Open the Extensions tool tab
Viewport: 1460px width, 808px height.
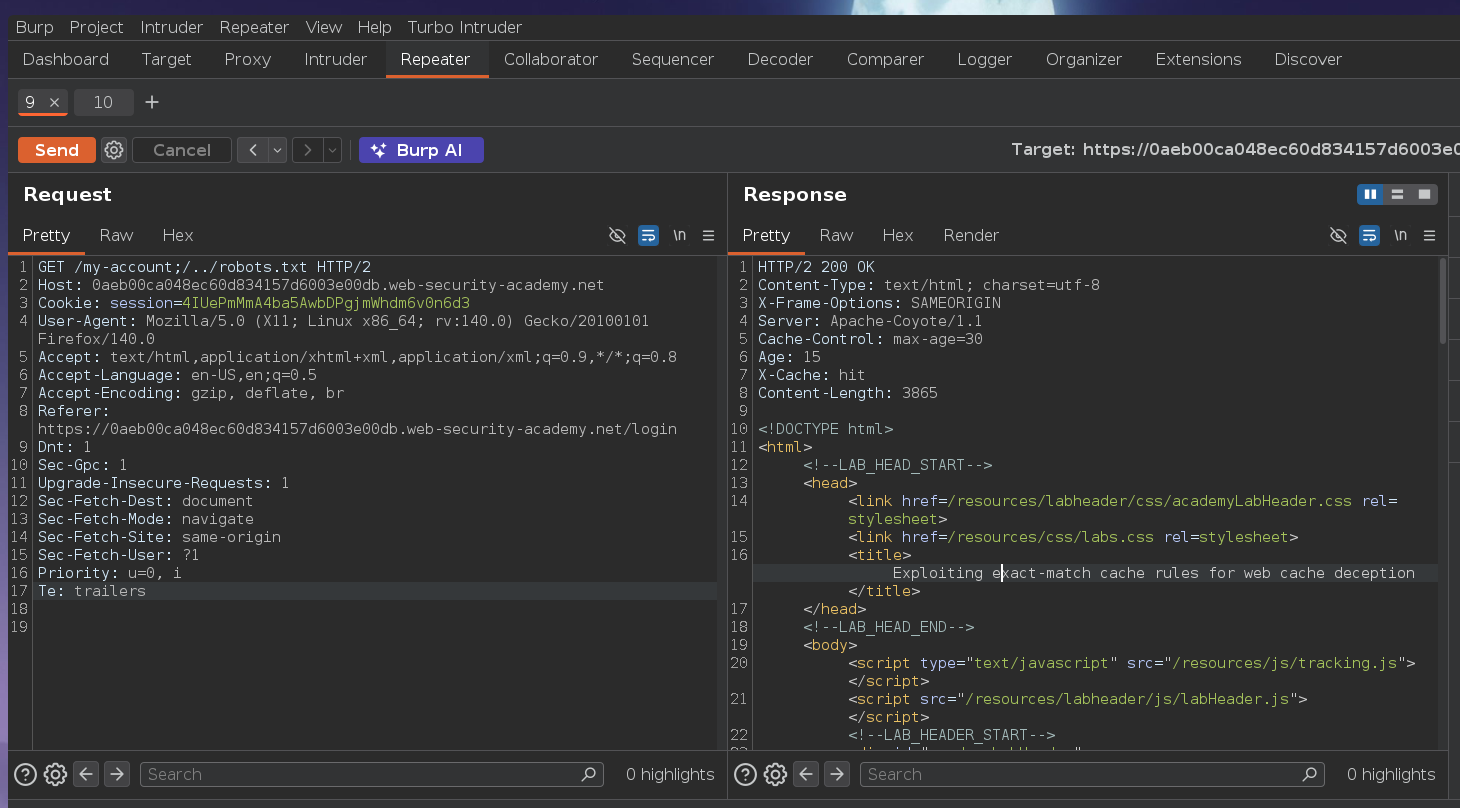coord(1198,59)
